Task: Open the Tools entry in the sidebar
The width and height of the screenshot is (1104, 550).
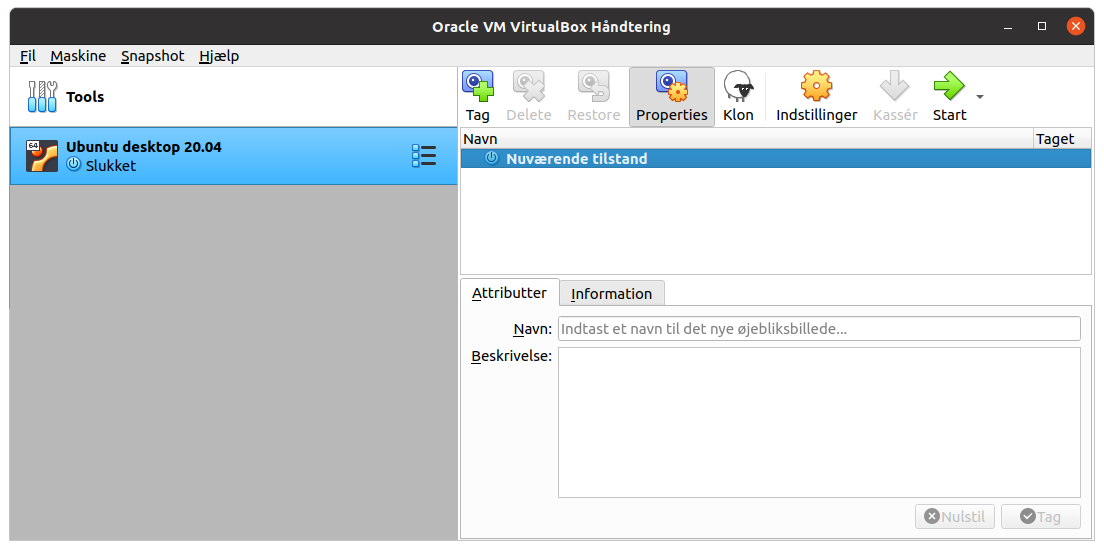Action: pyautogui.click(x=233, y=97)
